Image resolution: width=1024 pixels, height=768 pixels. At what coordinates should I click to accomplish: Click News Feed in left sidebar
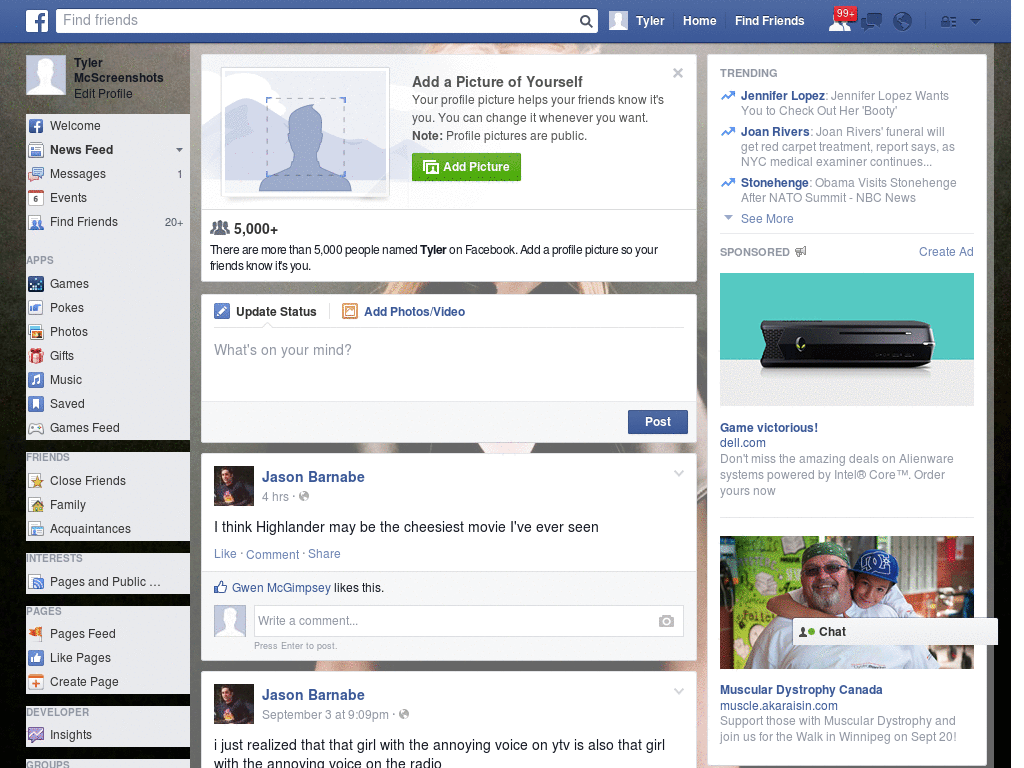click(x=82, y=150)
